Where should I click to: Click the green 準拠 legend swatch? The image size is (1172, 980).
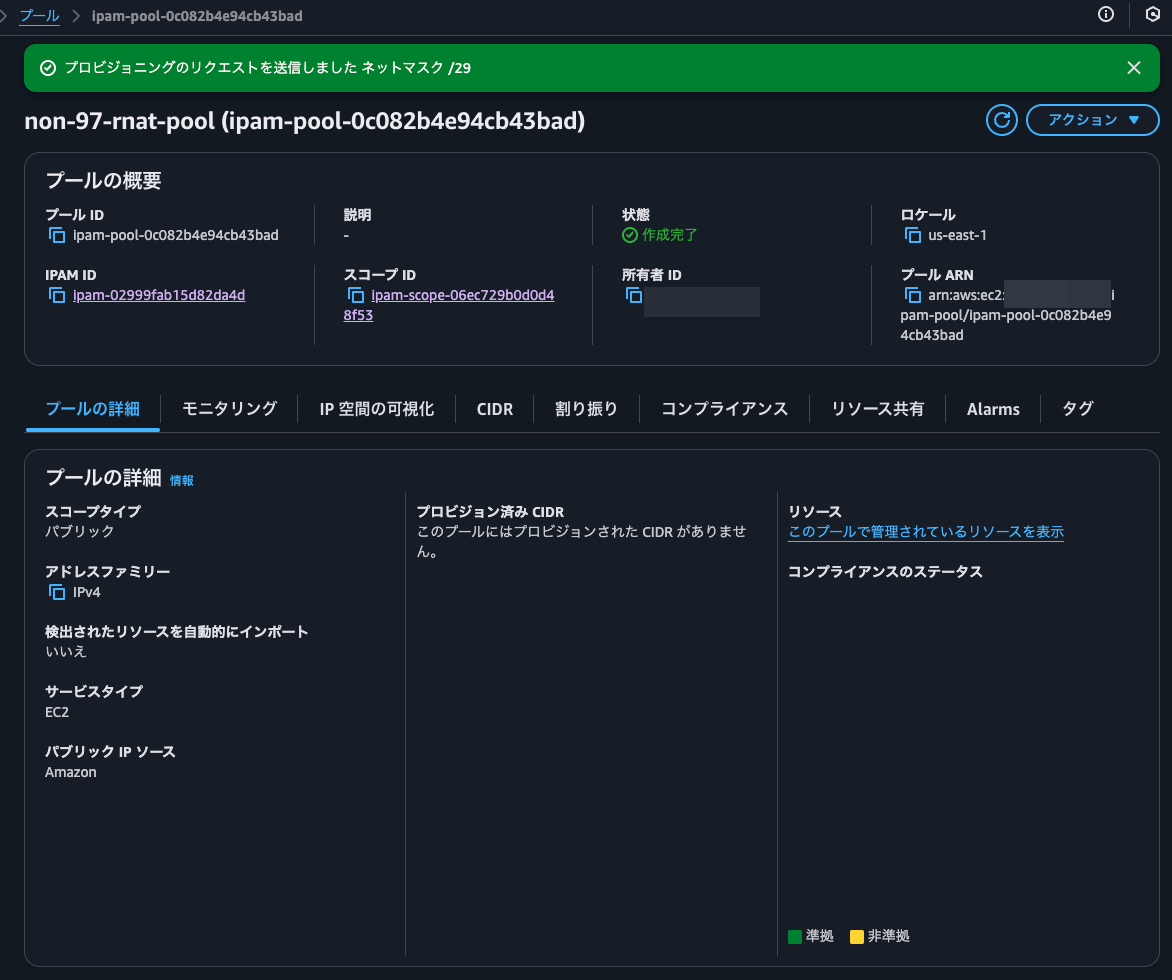pos(795,936)
